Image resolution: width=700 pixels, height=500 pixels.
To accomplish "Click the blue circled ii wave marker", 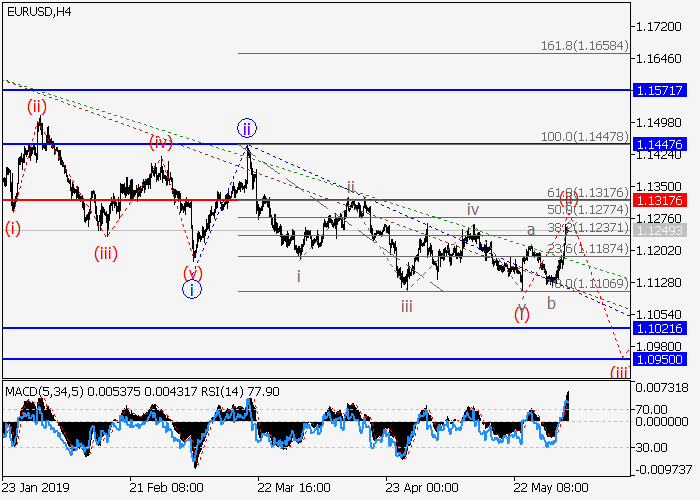I will pos(247,128).
